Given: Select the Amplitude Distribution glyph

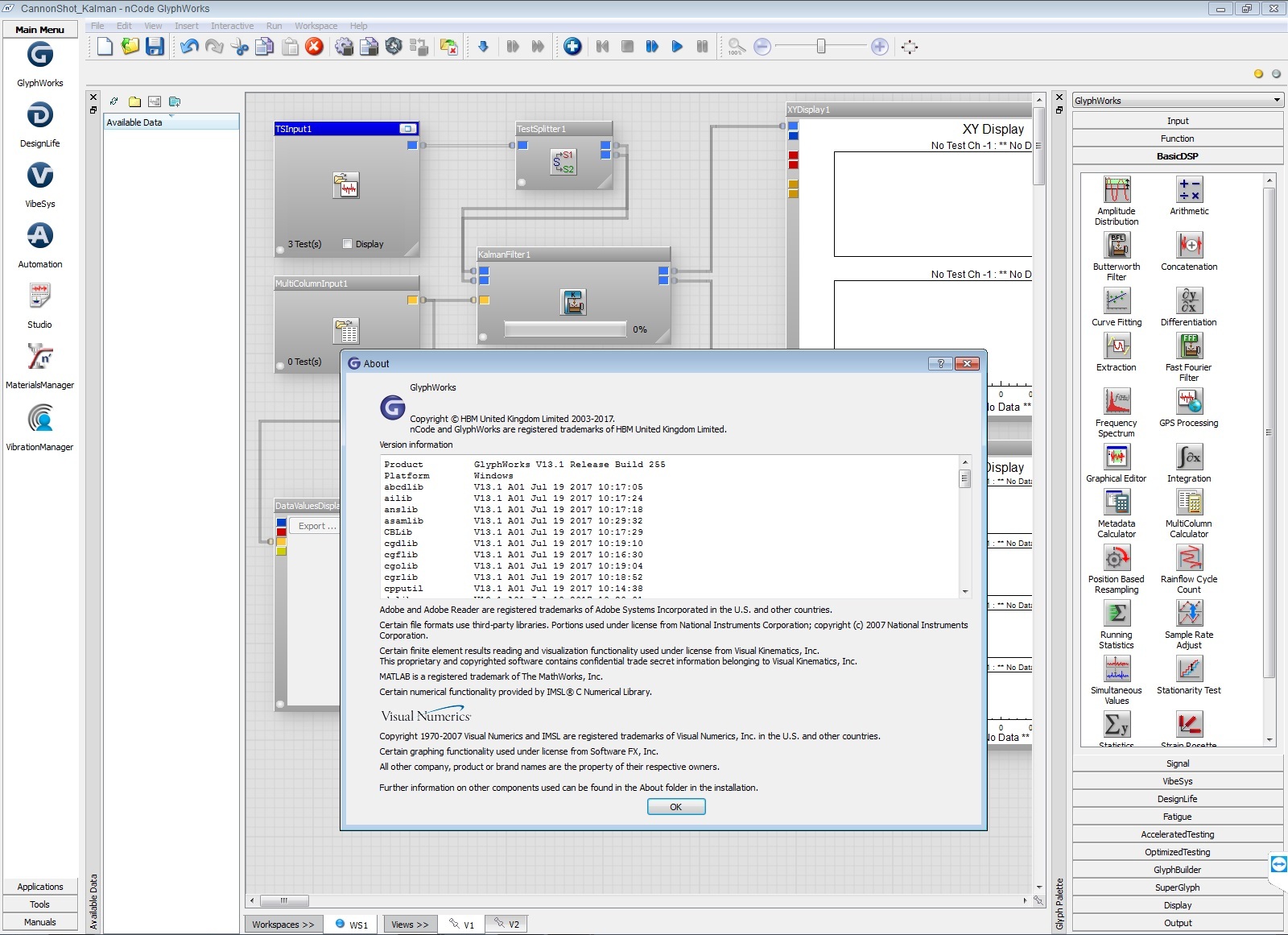Looking at the screenshot, I should (1117, 190).
